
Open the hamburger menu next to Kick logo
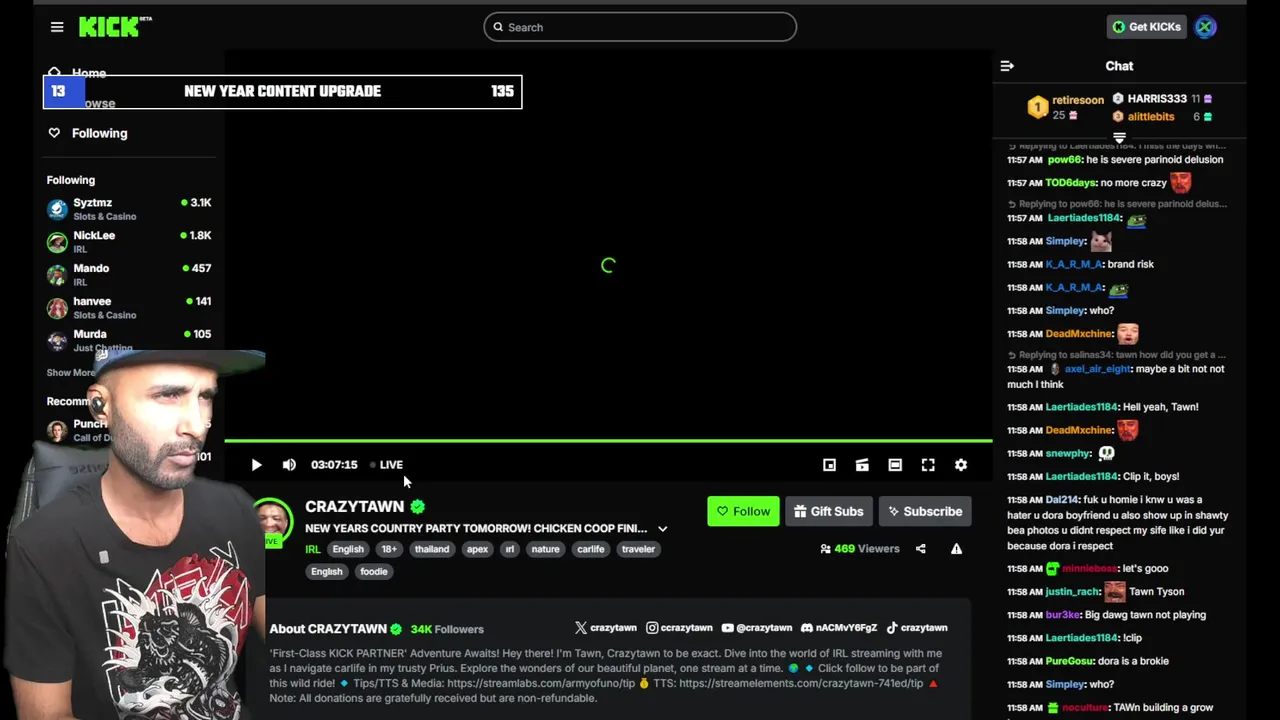pyautogui.click(x=57, y=27)
